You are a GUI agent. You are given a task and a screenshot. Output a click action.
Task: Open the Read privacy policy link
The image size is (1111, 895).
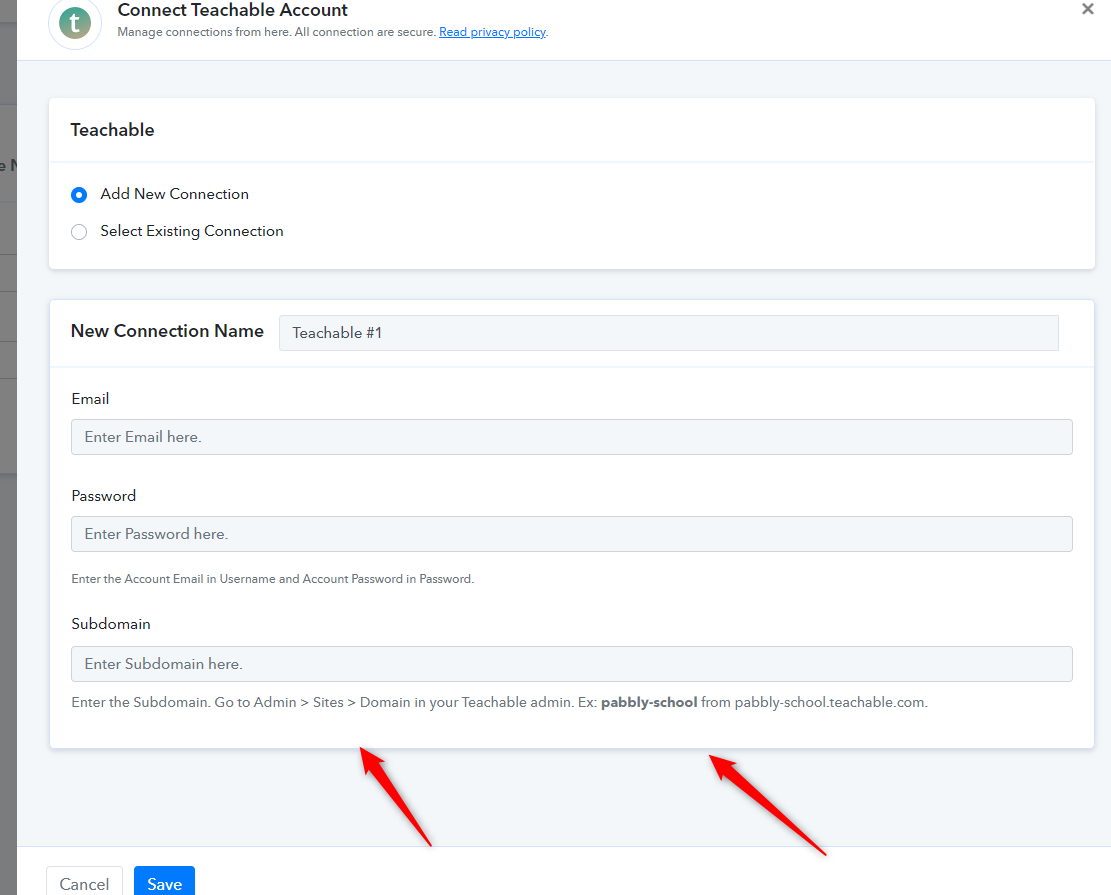click(492, 32)
